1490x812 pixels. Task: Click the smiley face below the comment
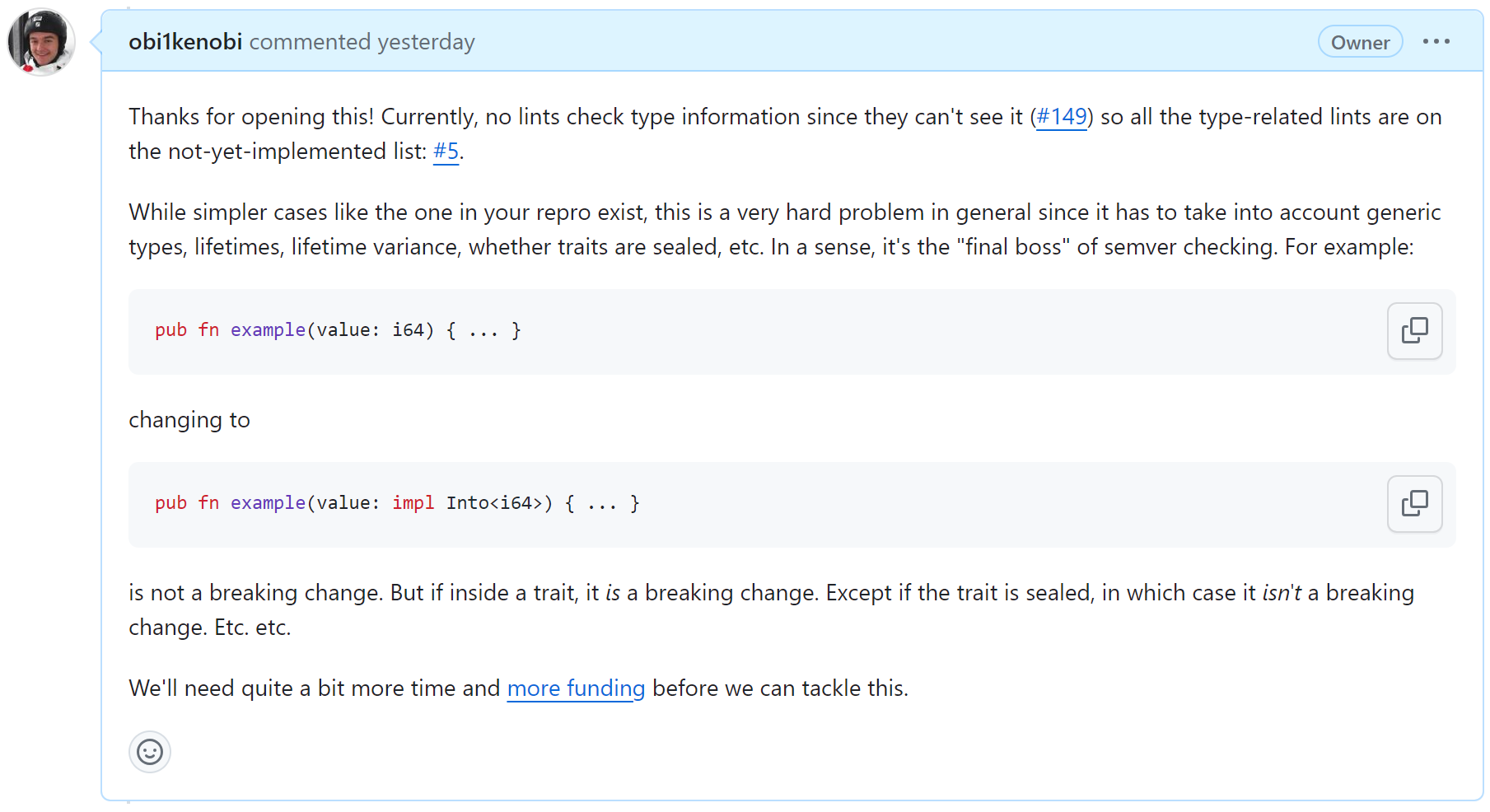149,752
